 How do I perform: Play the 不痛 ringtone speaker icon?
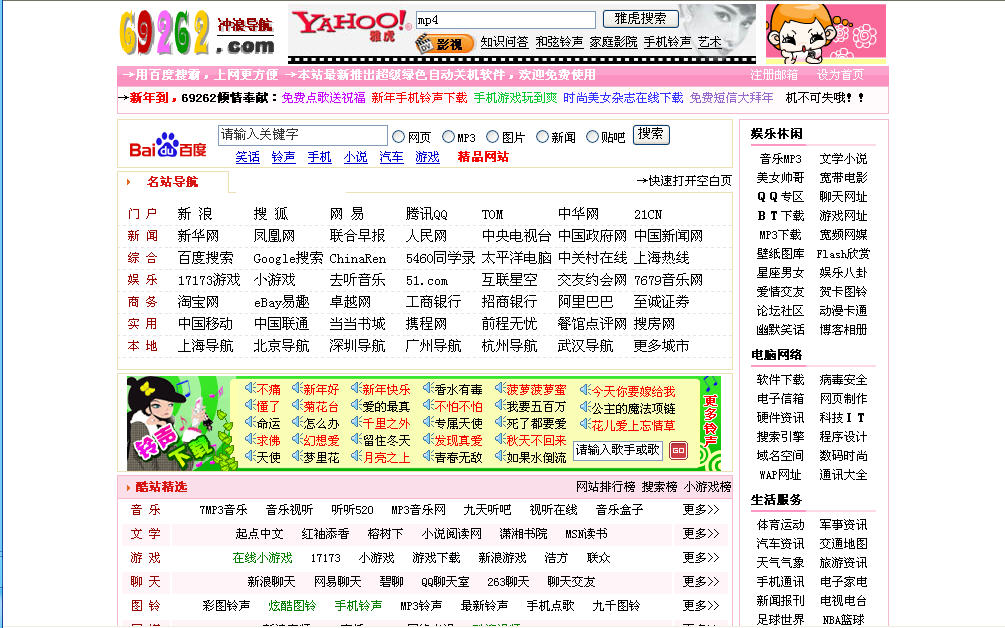tap(251, 388)
